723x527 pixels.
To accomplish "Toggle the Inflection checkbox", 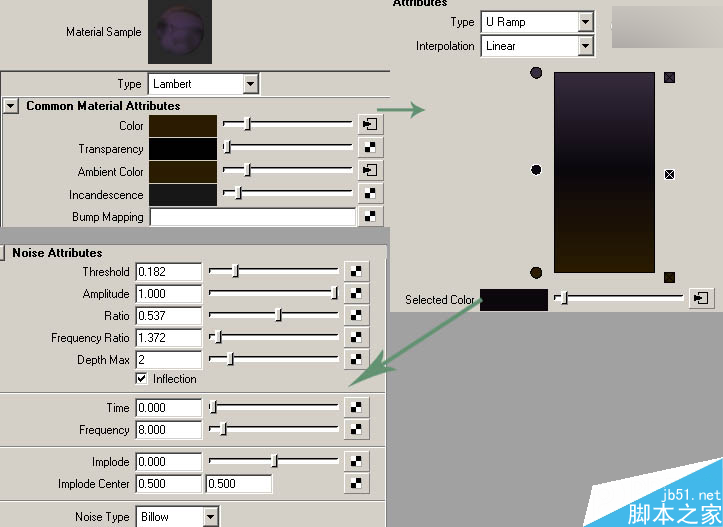I will point(142,379).
